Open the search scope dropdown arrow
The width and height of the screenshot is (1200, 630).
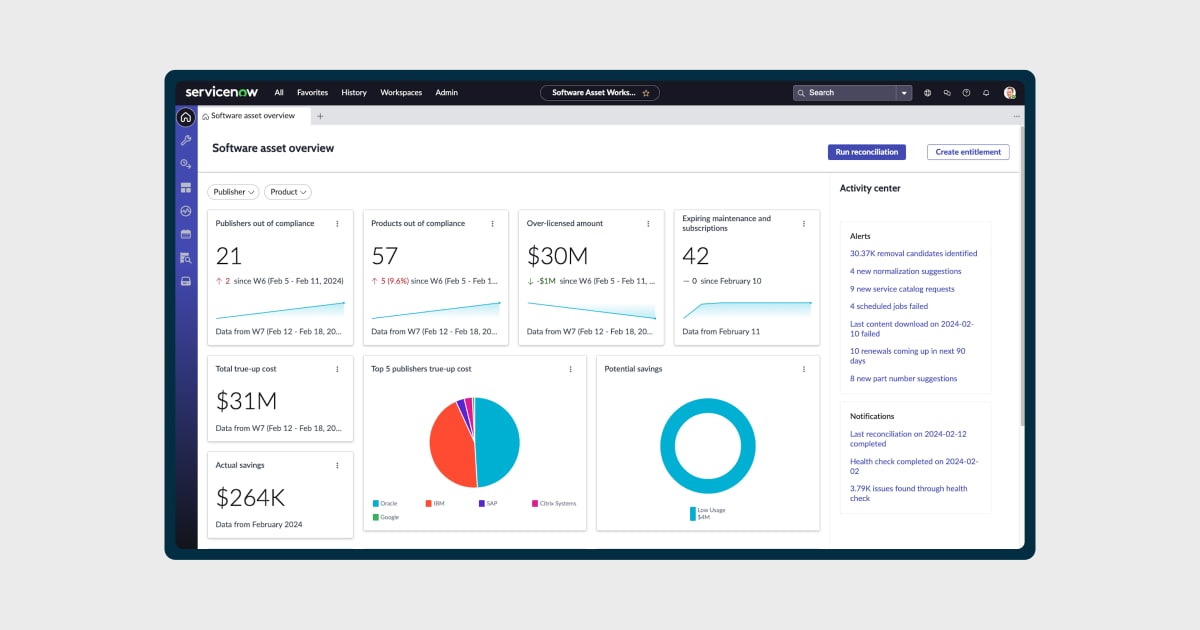pyautogui.click(x=904, y=93)
